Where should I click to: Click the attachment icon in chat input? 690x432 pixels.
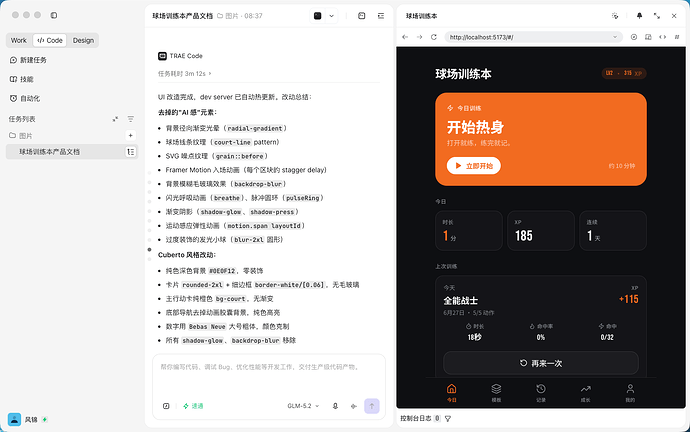click(166, 406)
